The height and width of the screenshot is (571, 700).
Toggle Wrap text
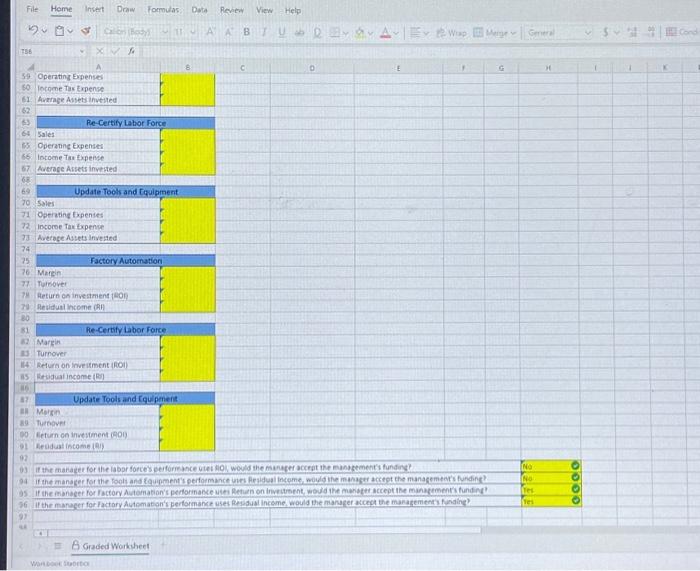click(452, 33)
